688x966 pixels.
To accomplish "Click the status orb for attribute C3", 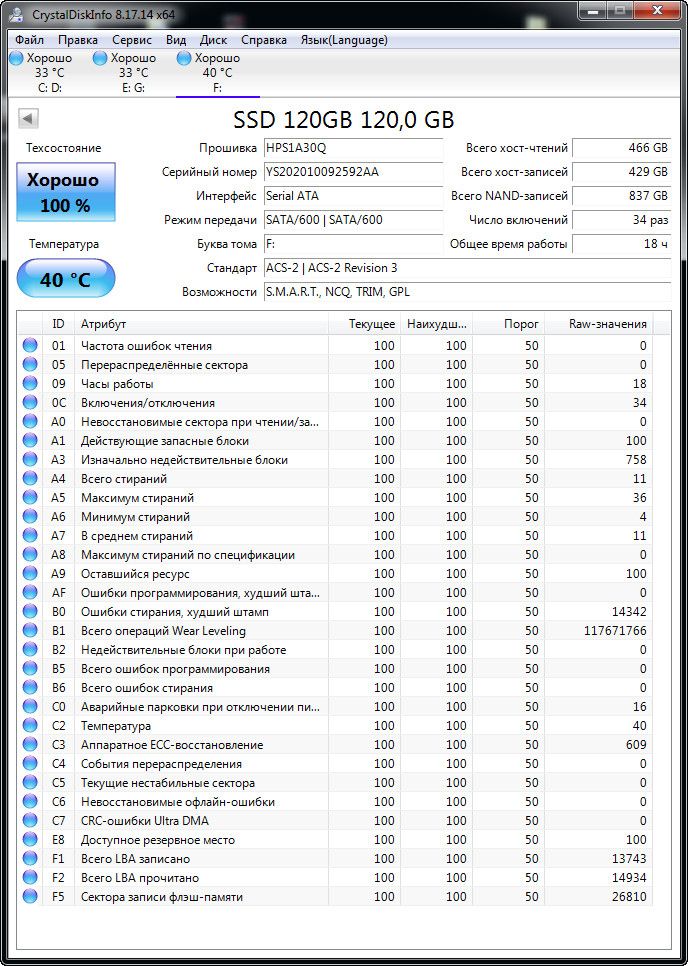I will 30,745.
